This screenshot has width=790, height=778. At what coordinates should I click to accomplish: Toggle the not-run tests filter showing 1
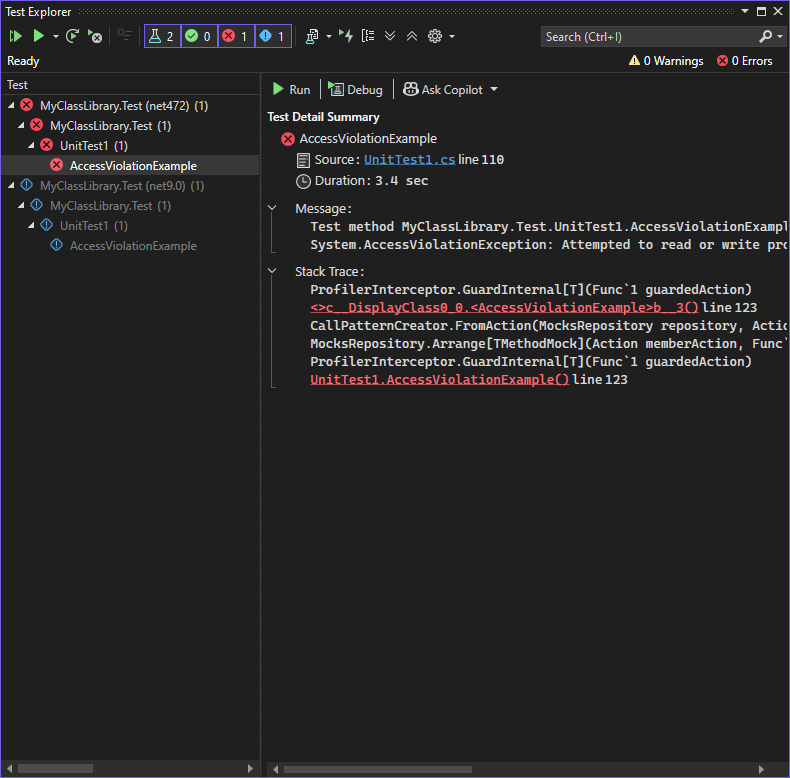[x=273, y=36]
